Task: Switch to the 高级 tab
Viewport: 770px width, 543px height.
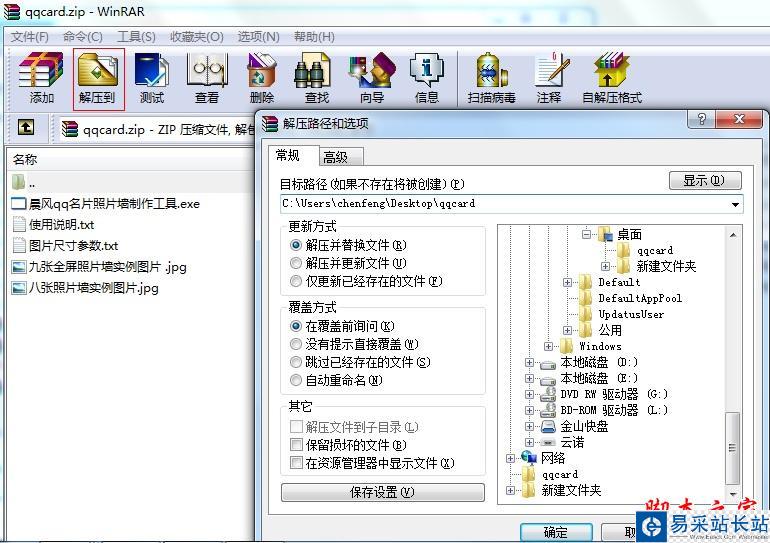Action: [x=342, y=157]
